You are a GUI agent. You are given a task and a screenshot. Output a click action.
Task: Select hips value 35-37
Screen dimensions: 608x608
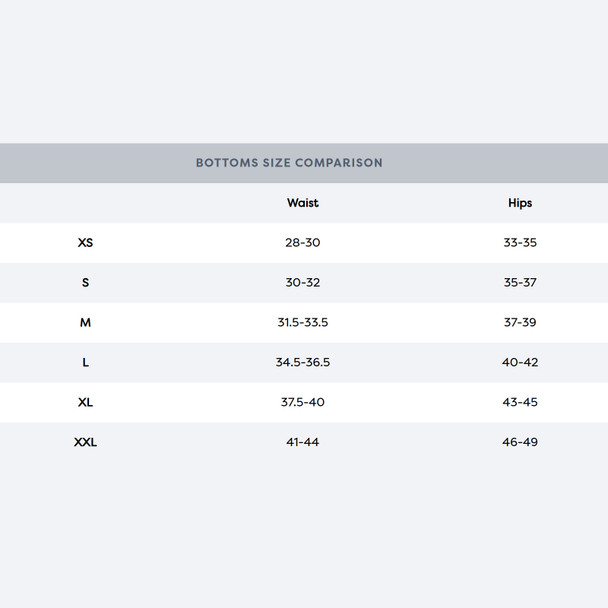pos(520,283)
